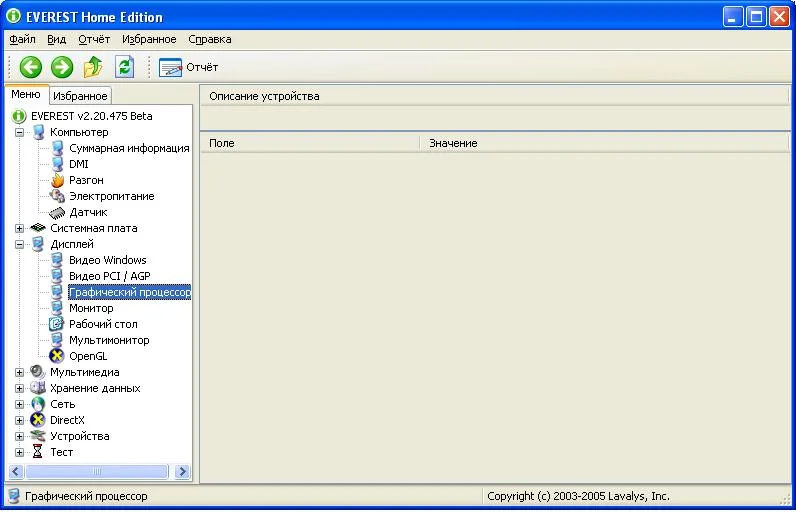Open Суммарная информация icon in tree
Image resolution: width=796 pixels, height=512 pixels.
tap(57, 148)
